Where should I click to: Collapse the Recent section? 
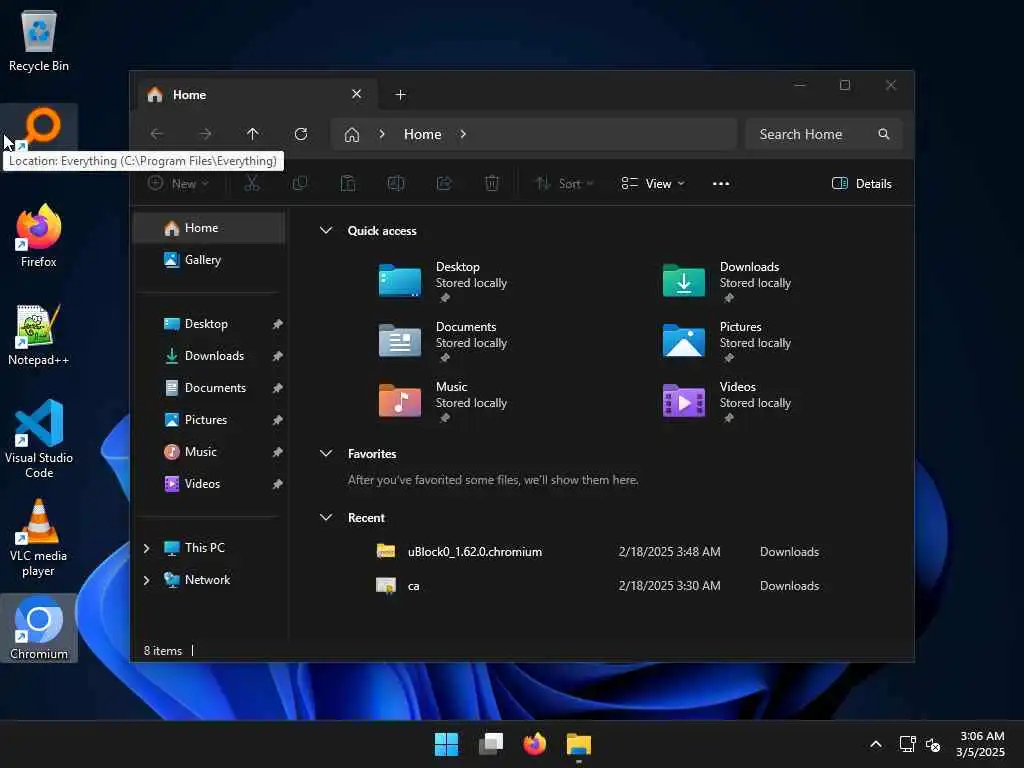pyautogui.click(x=326, y=517)
